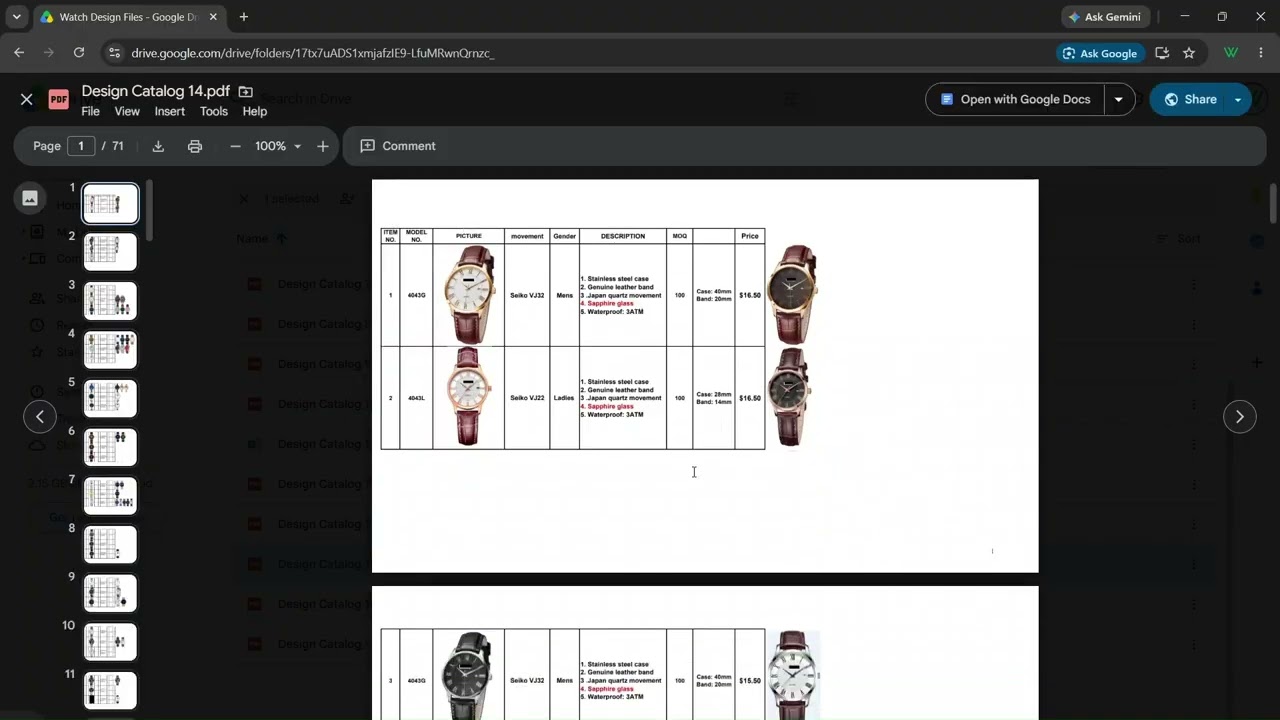
Task: Reload the current page
Action: (x=79, y=53)
